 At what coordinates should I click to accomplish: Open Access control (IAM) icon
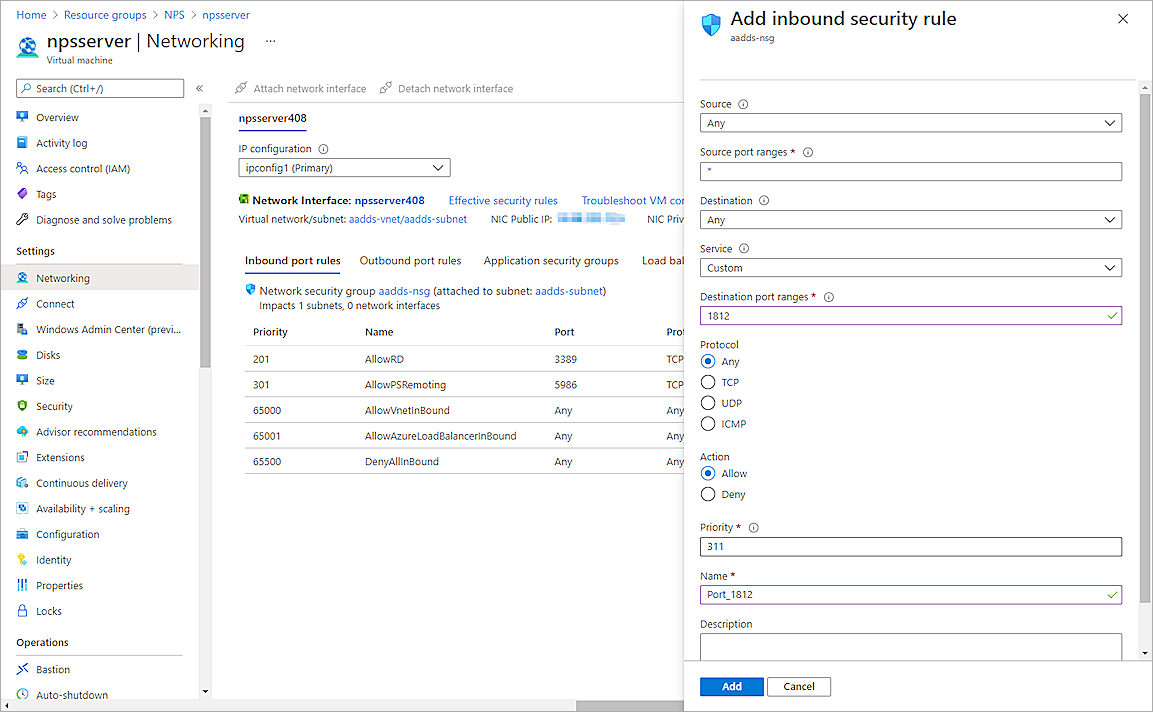(x=22, y=169)
